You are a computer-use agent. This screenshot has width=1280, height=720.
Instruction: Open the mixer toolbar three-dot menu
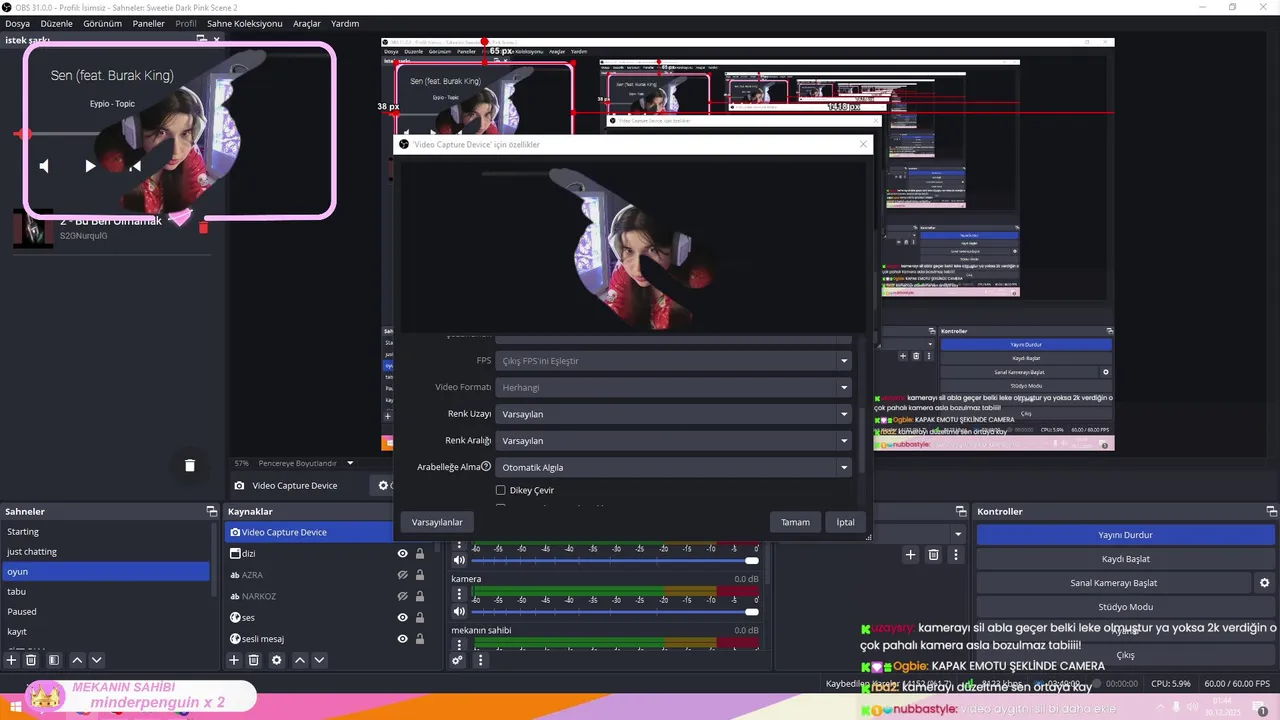point(480,660)
